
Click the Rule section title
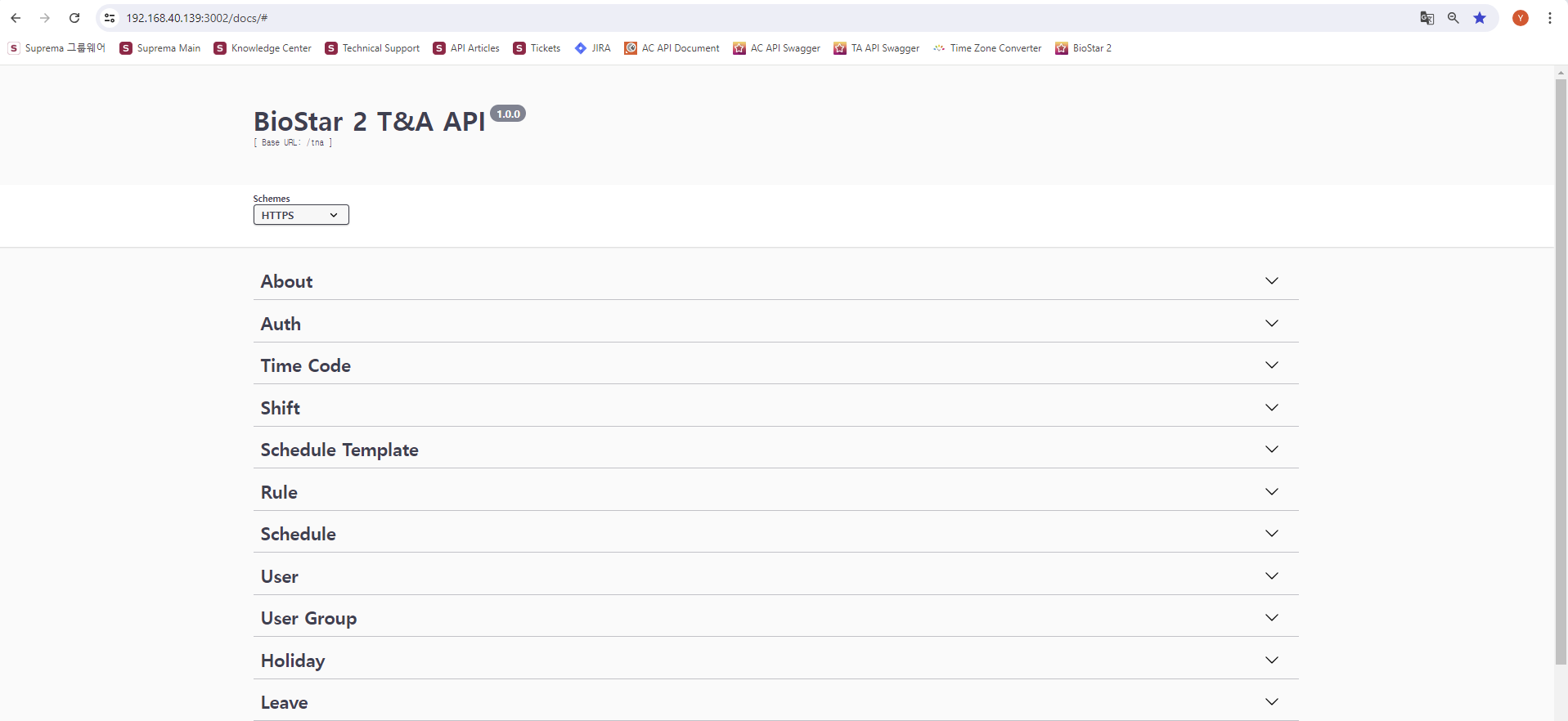279,492
